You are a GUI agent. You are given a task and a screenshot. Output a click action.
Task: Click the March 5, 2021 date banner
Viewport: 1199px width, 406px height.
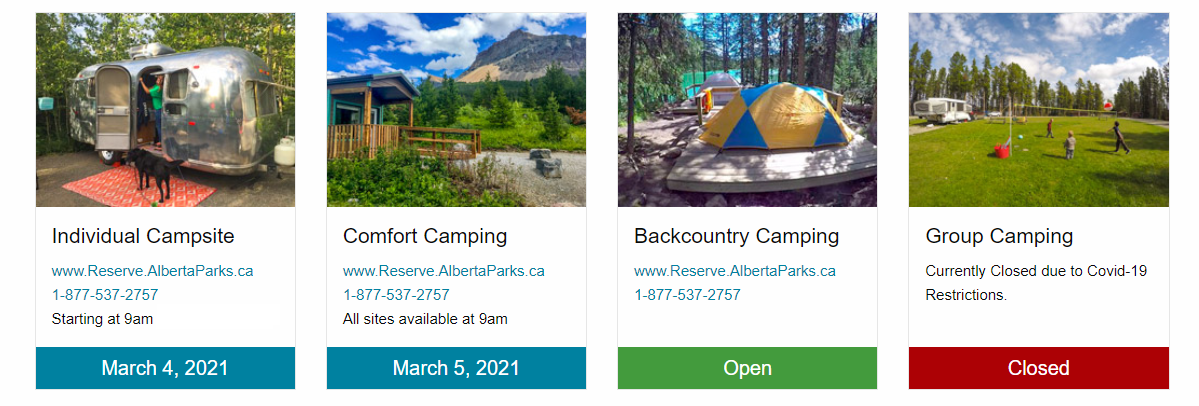coord(457,368)
